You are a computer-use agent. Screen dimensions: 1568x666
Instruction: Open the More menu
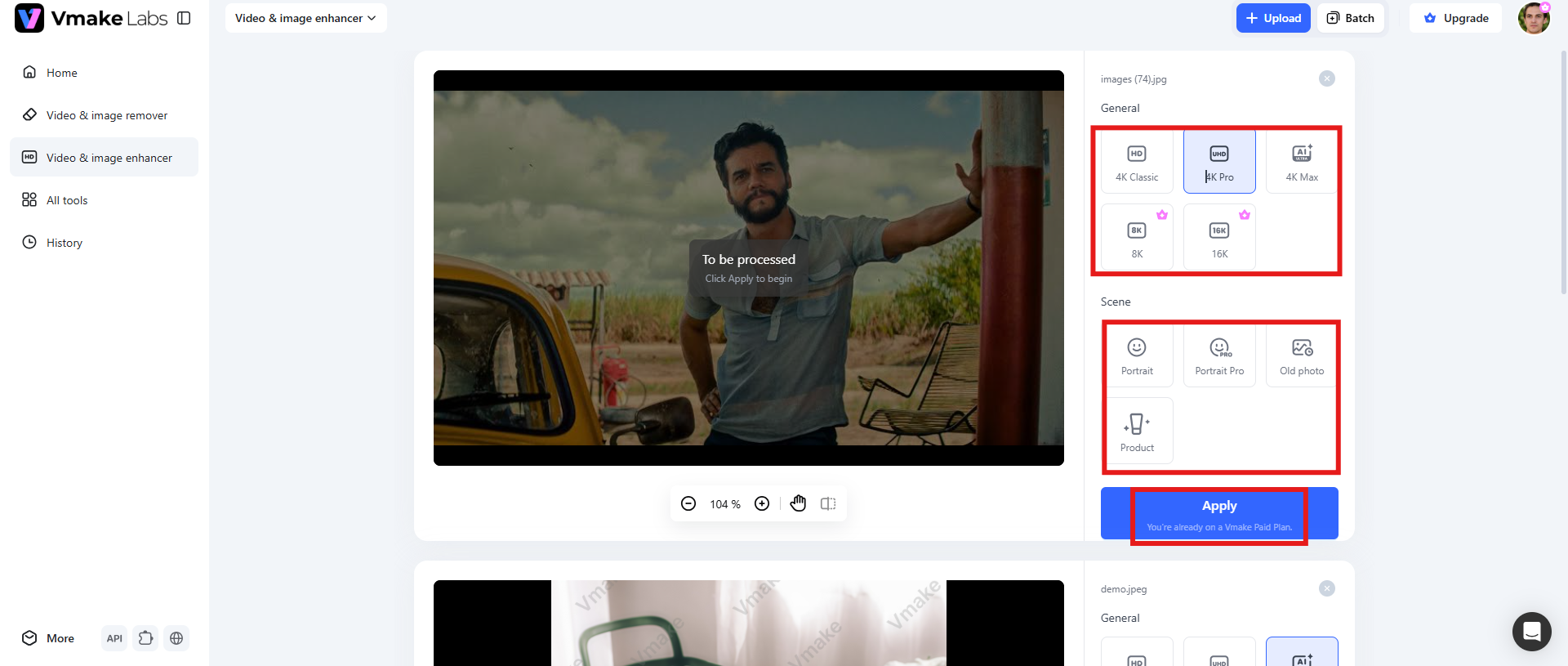pyautogui.click(x=48, y=638)
